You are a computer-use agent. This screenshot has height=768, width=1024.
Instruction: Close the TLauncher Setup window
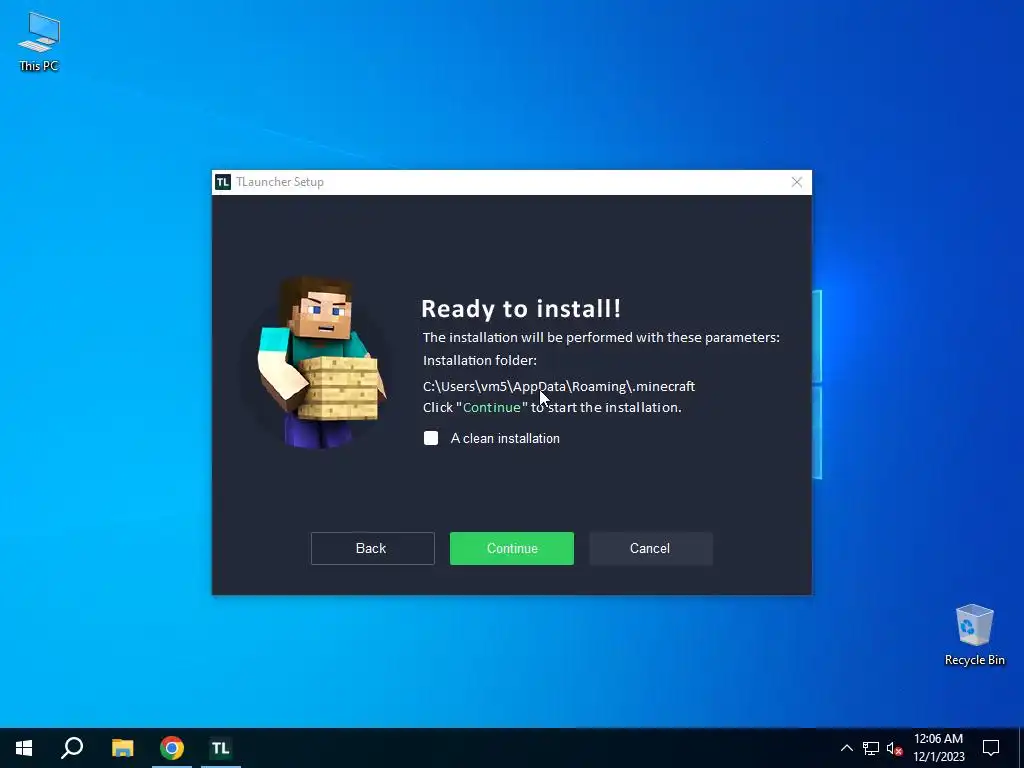click(796, 182)
